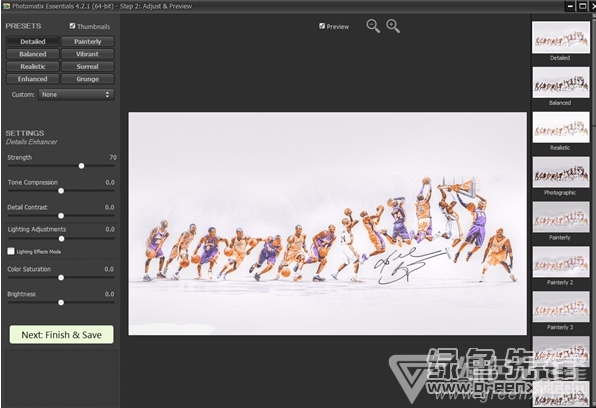Select the Balanced preset button
The height and width of the screenshot is (408, 596).
pyautogui.click(x=33, y=54)
